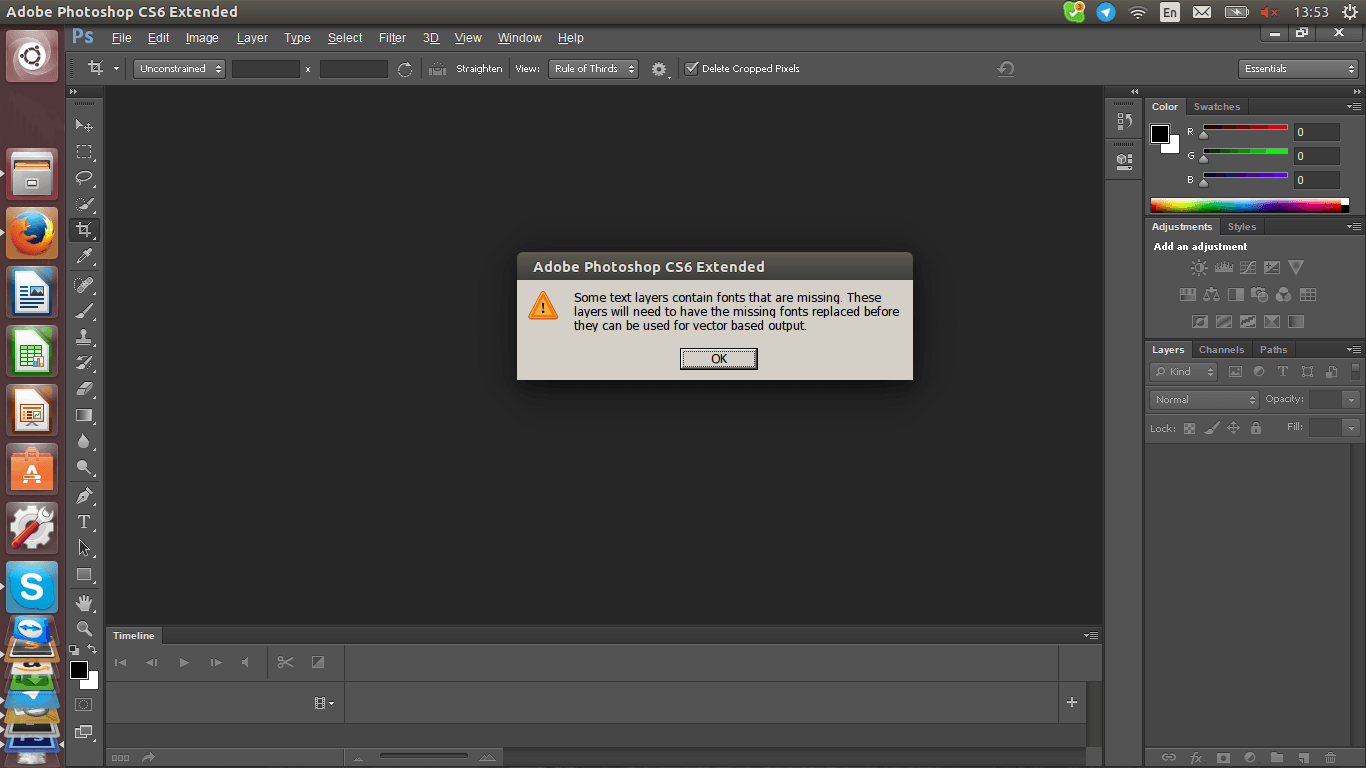Add a Brightness/Contrast adjustment
This screenshot has height=768, width=1366.
pyautogui.click(x=1199, y=268)
